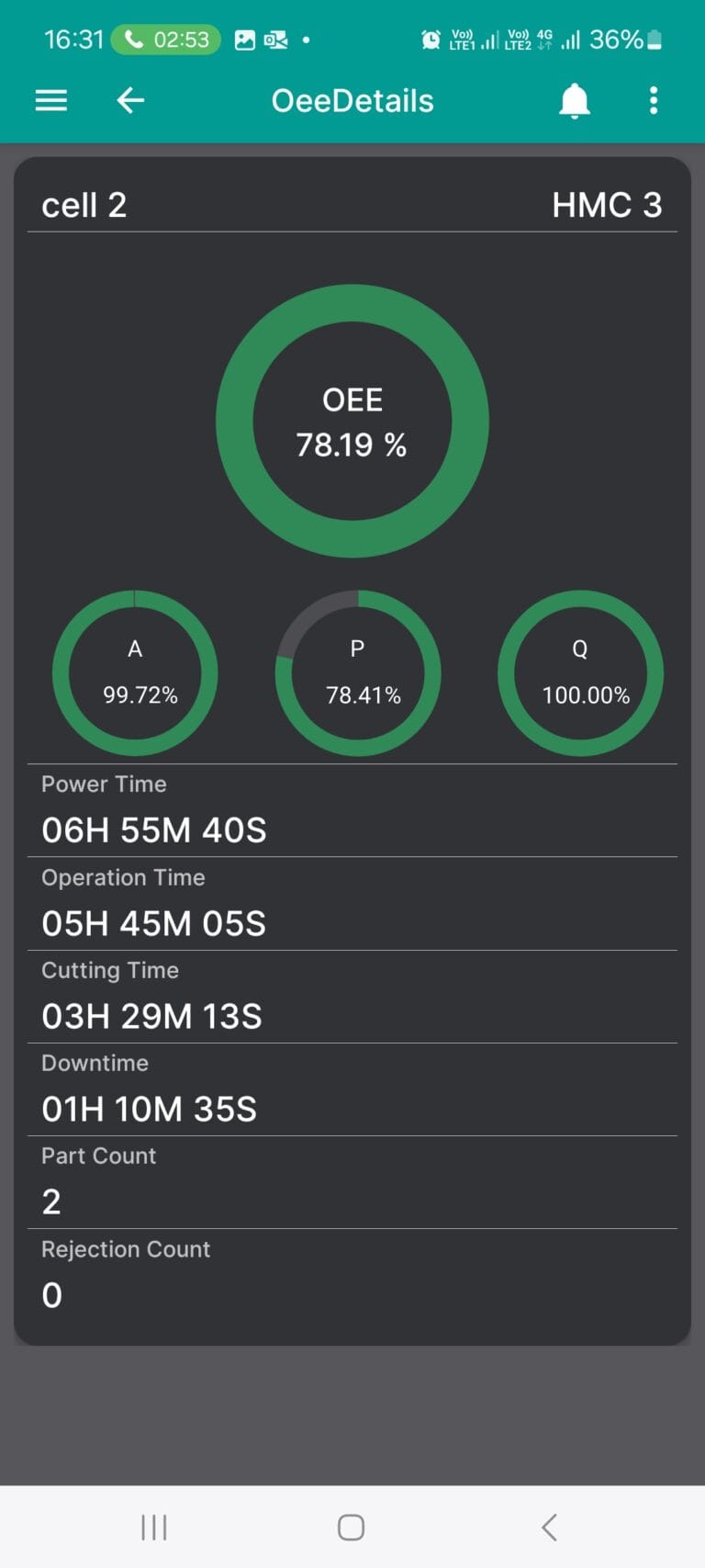This screenshot has width=705, height=1568.
Task: Open notifications bell icon
Action: [575, 101]
